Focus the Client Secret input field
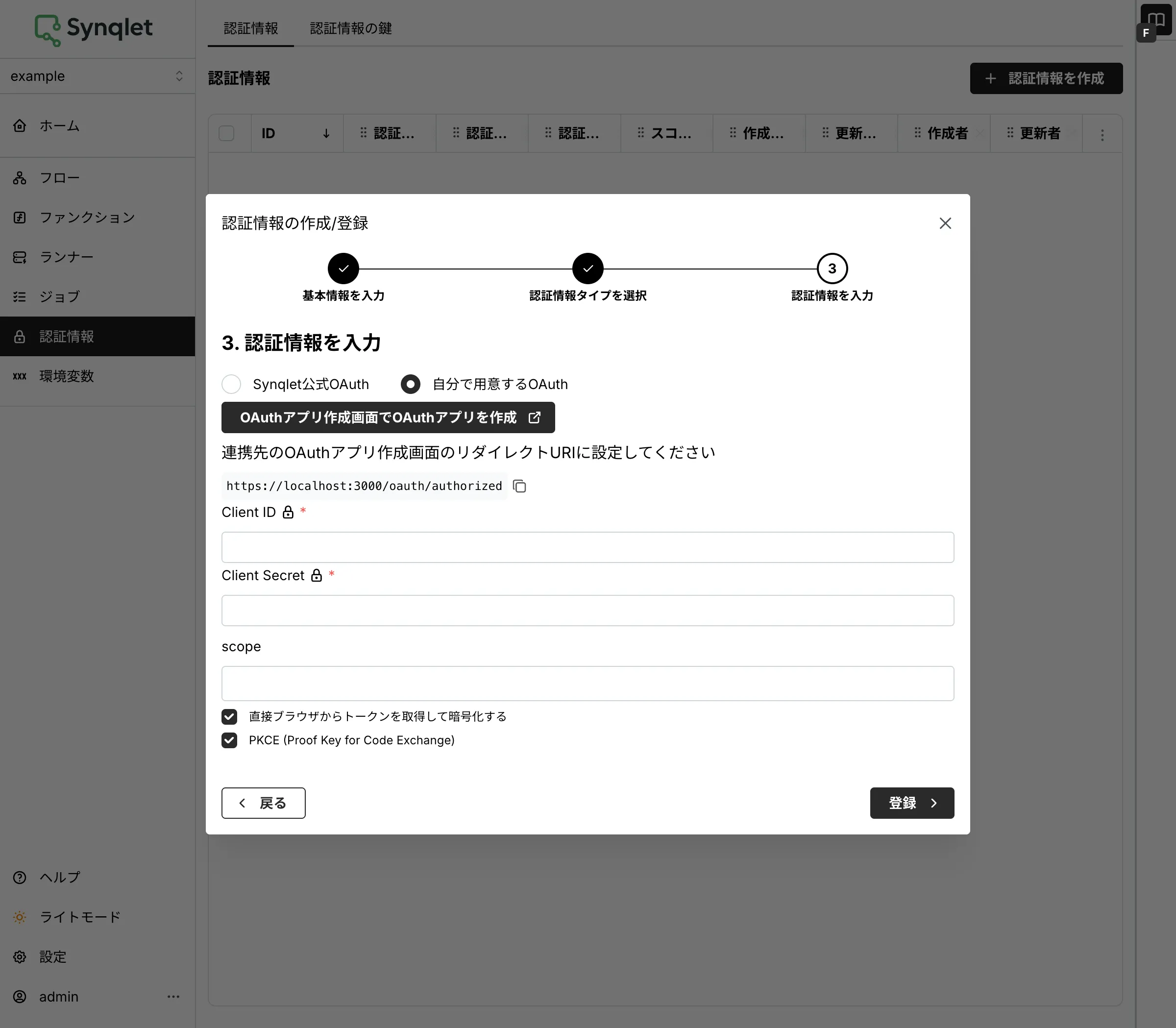This screenshot has width=1176, height=1028. [x=588, y=611]
